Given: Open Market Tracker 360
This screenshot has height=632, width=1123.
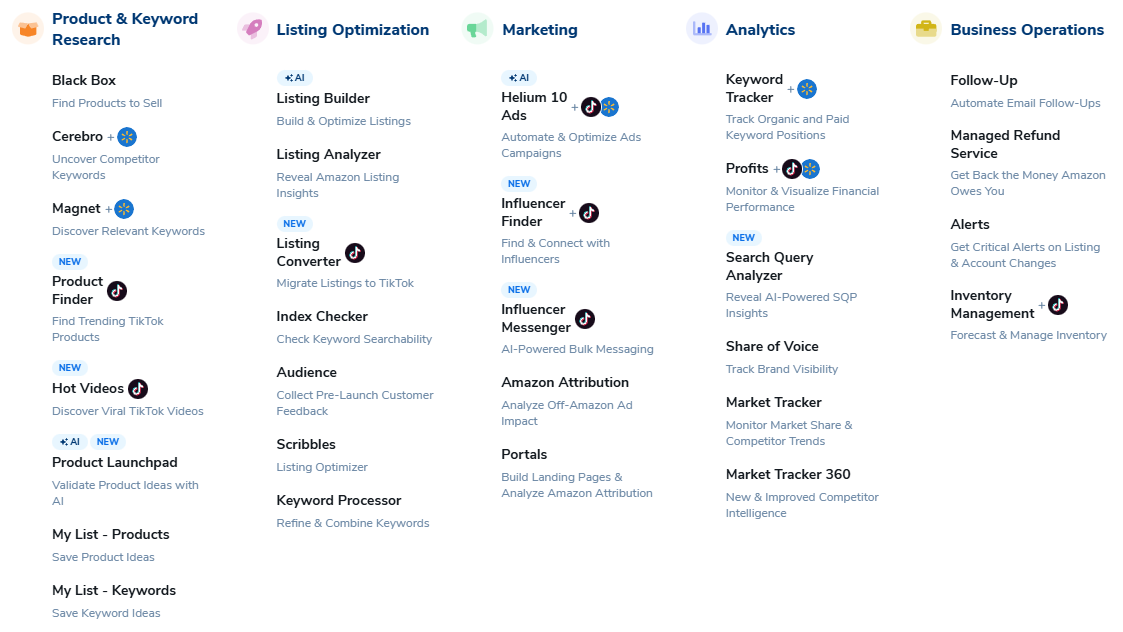Looking at the screenshot, I should tap(788, 474).
